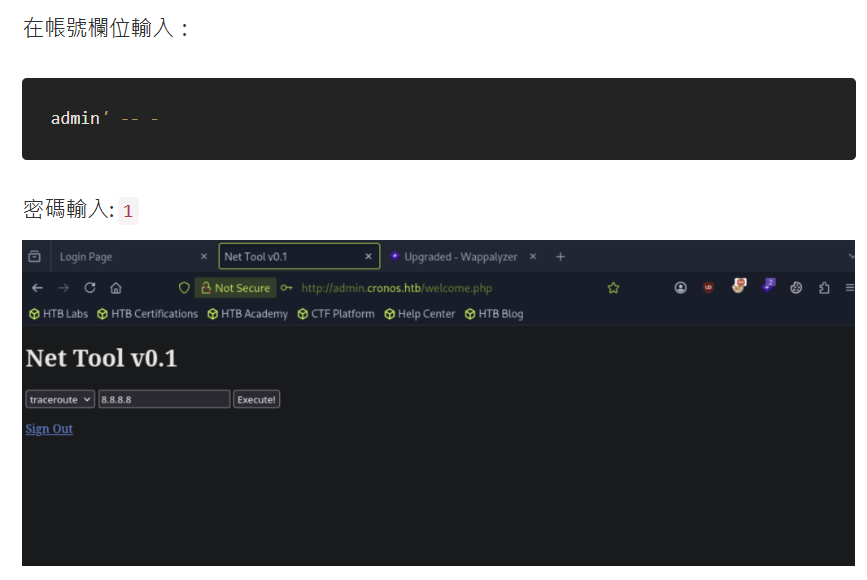The height and width of the screenshot is (580, 867).
Task: Open the HTB Academy bookmark
Action: (248, 314)
